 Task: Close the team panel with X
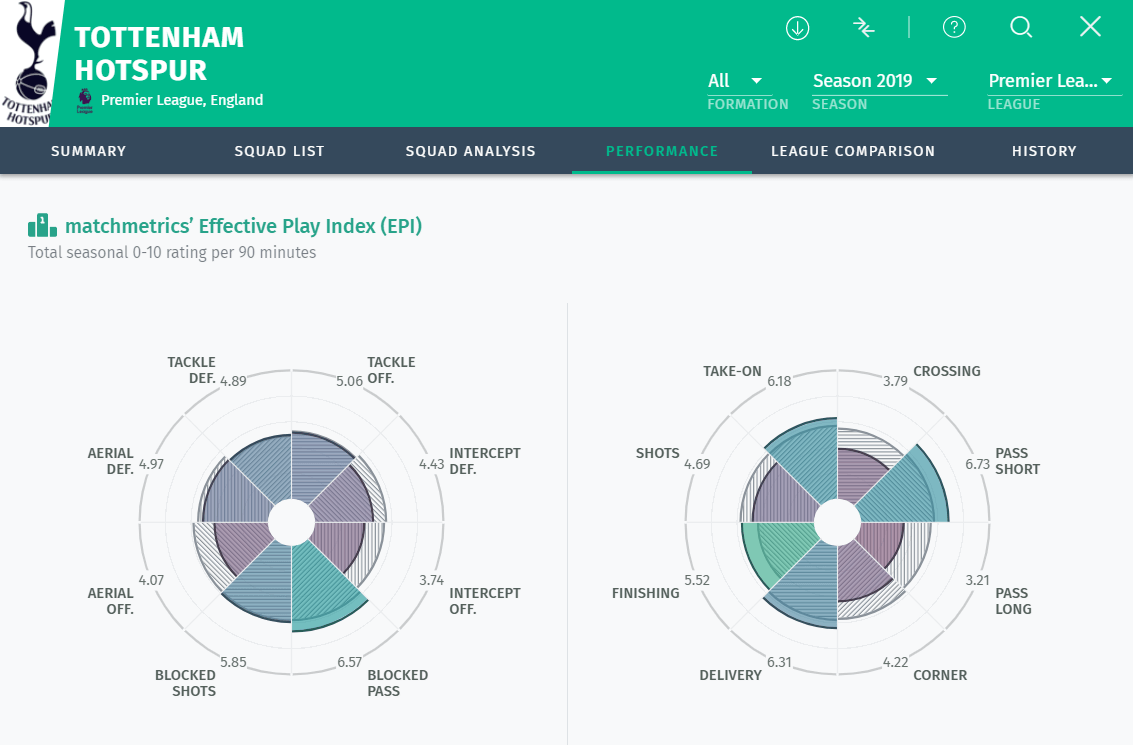tap(1090, 27)
